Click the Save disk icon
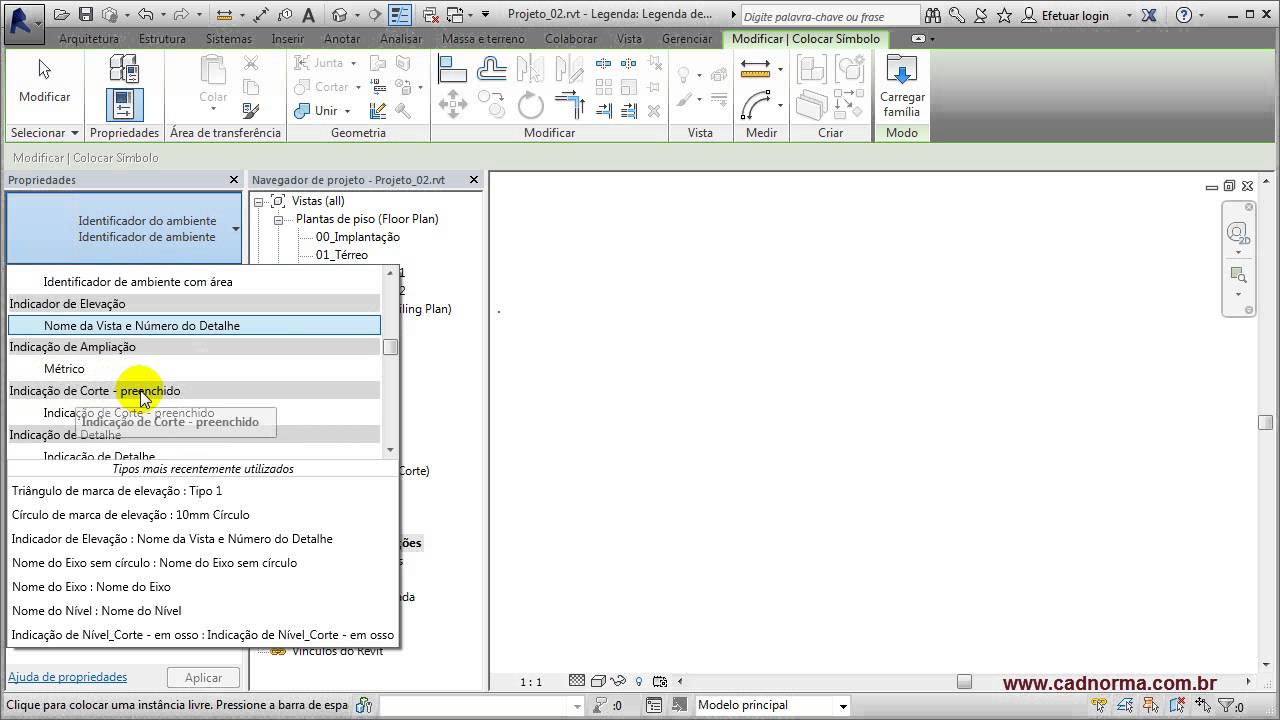The image size is (1280, 720). click(86, 15)
